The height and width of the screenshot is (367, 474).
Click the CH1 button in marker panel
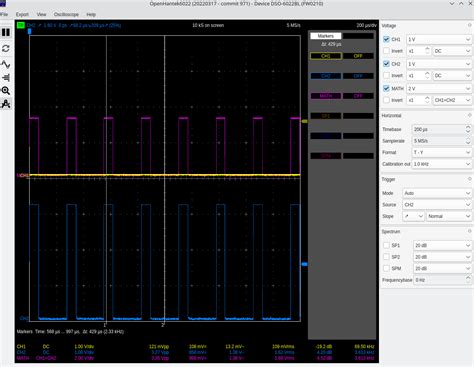coord(326,56)
